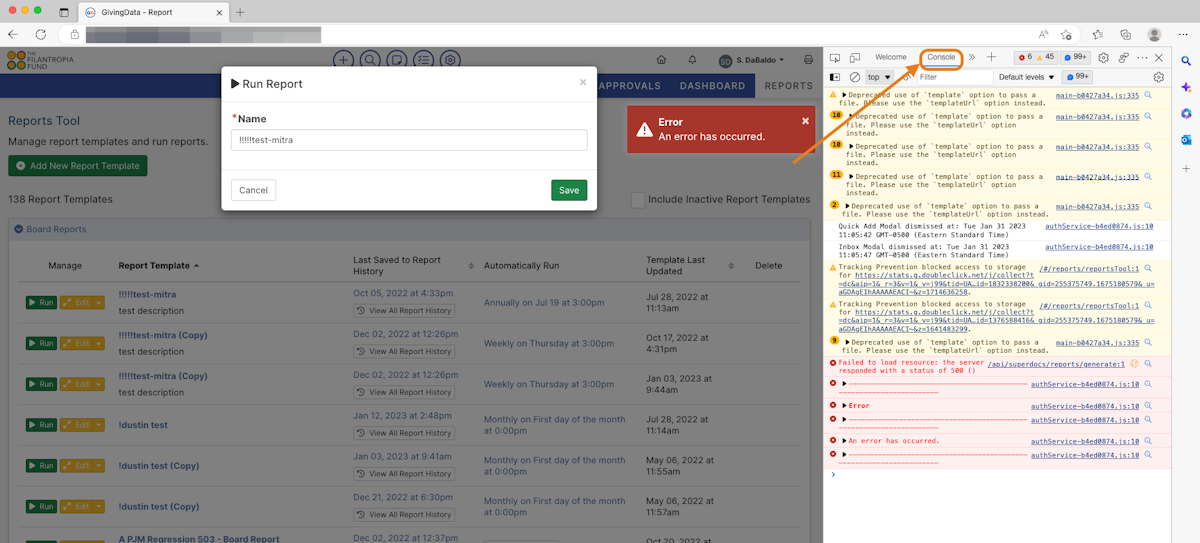Viewport: 1200px width, 543px height.
Task: Open the magnifier search icon in app header
Action: click(x=370, y=60)
